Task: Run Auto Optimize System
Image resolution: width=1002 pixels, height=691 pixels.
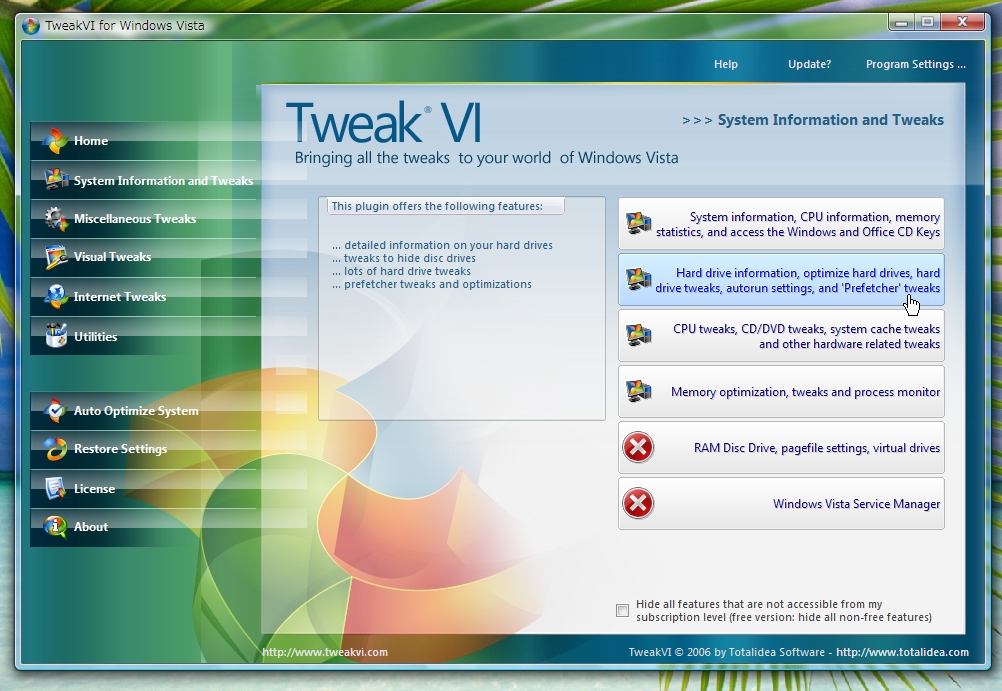Action: click(143, 410)
